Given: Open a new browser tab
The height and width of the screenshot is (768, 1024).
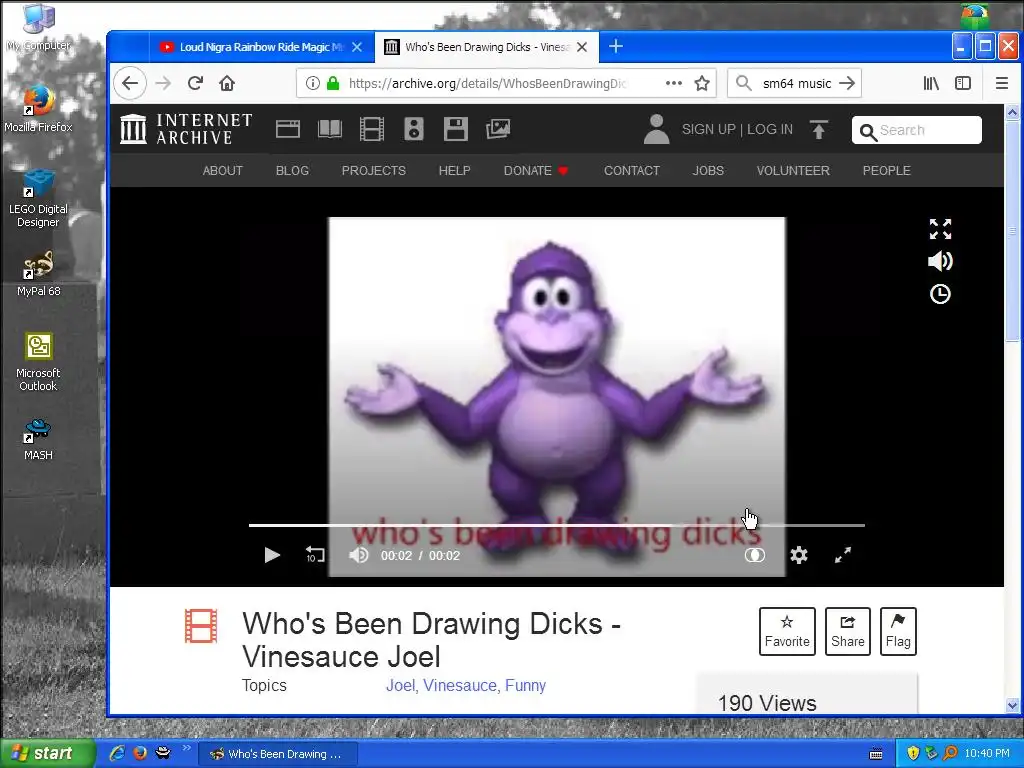Looking at the screenshot, I should 615,46.
